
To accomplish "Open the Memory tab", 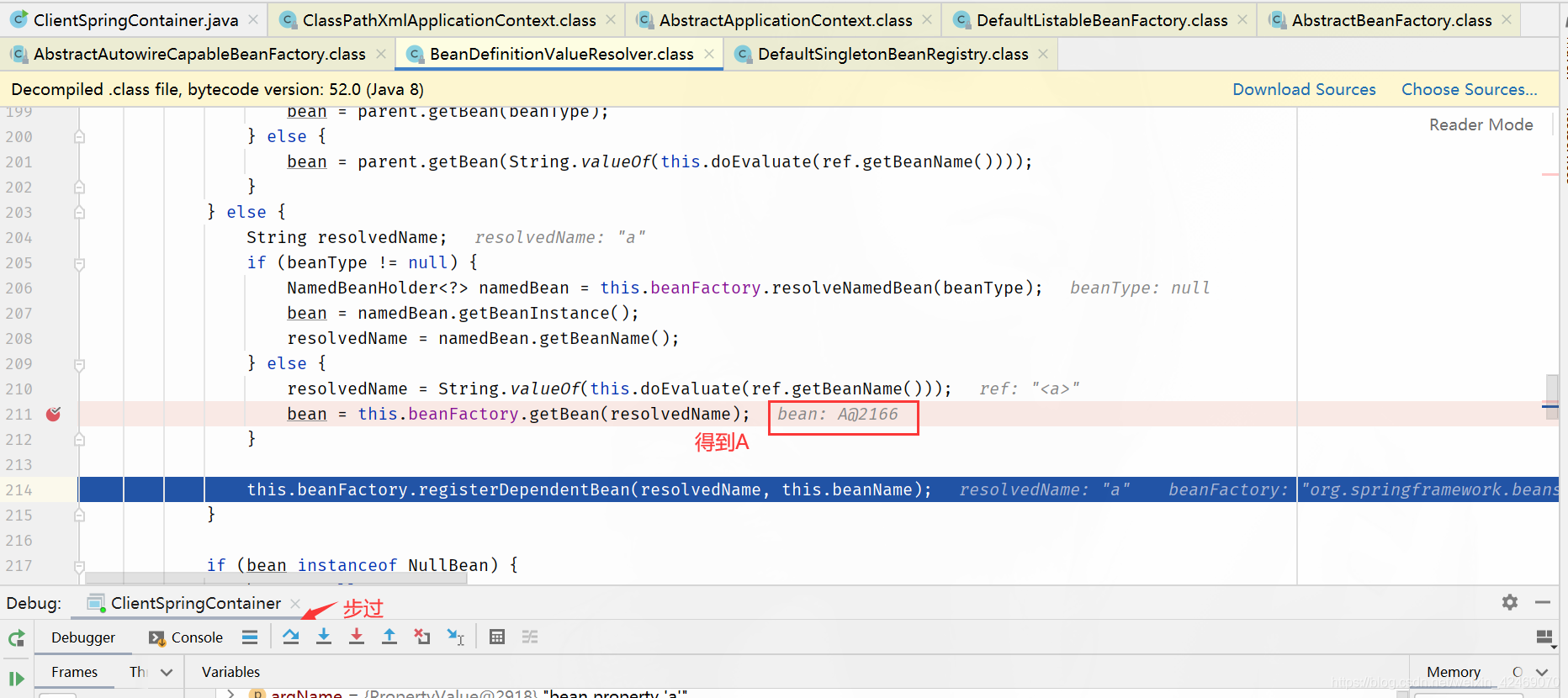I will coord(1453,672).
